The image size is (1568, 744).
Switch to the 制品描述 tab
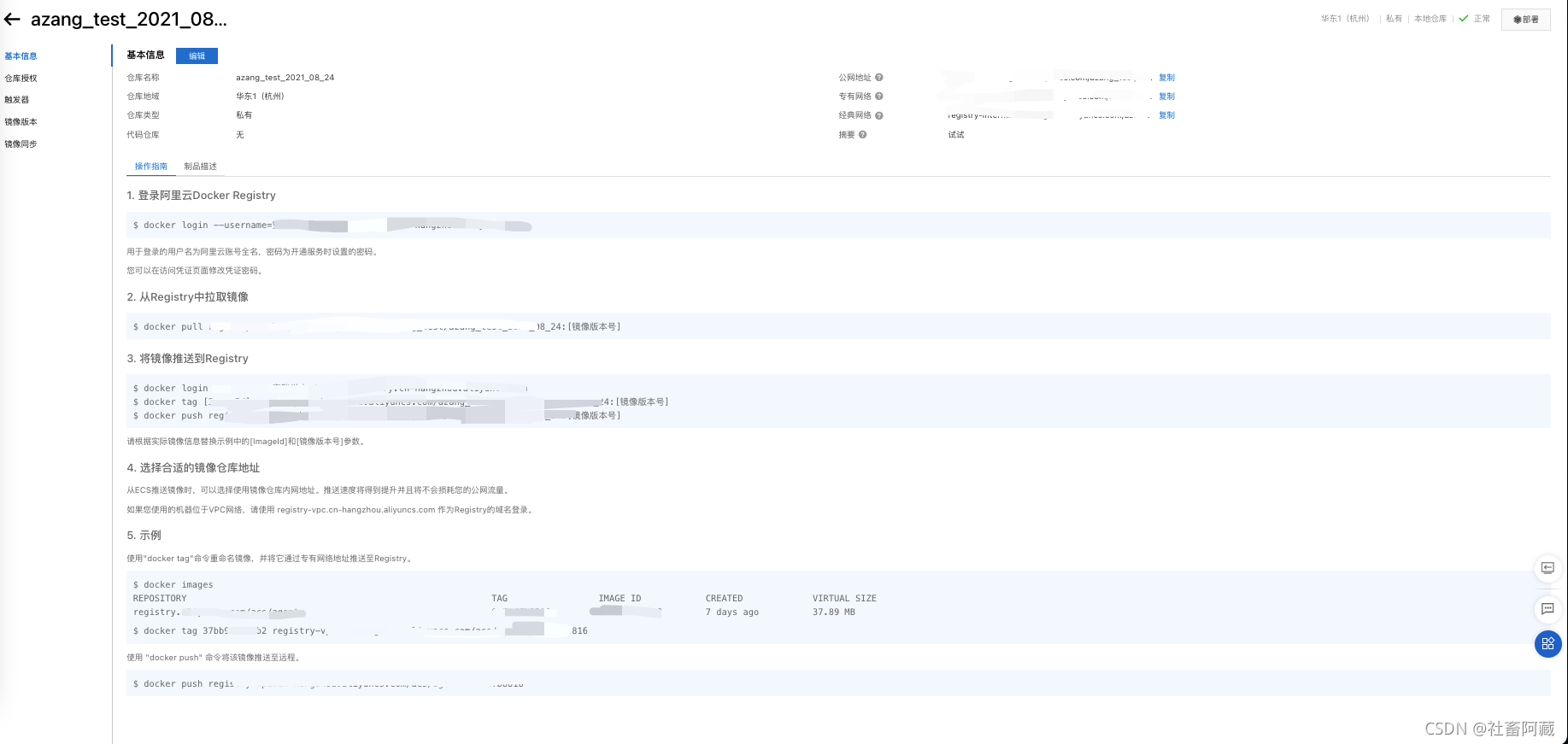pos(201,167)
